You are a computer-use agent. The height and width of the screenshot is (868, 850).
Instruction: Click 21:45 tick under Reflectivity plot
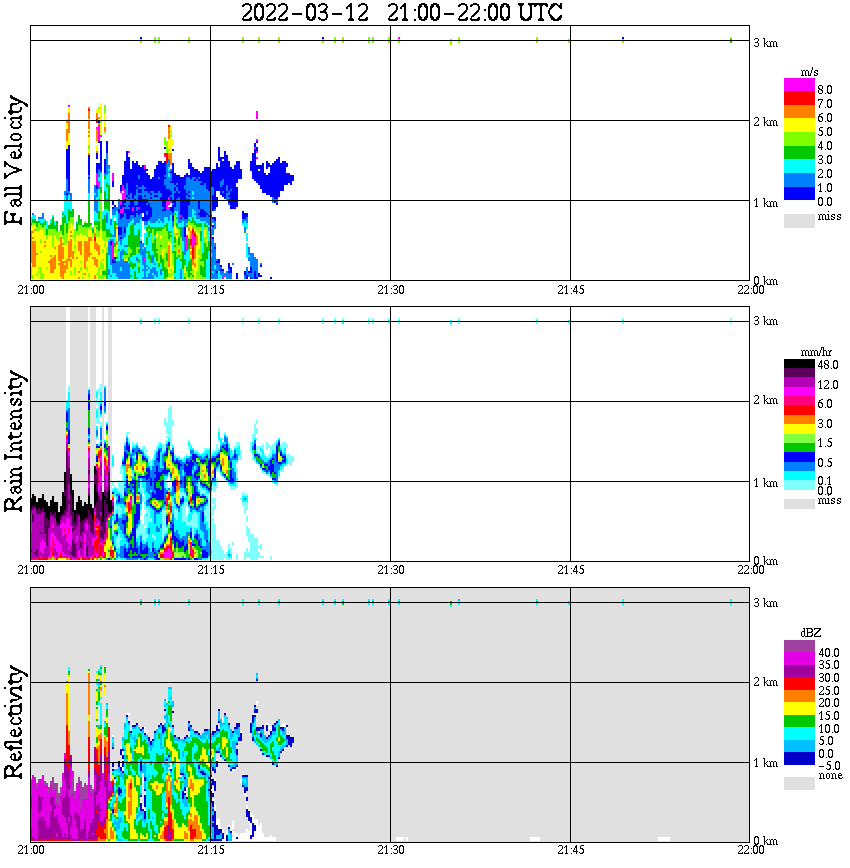tap(570, 850)
